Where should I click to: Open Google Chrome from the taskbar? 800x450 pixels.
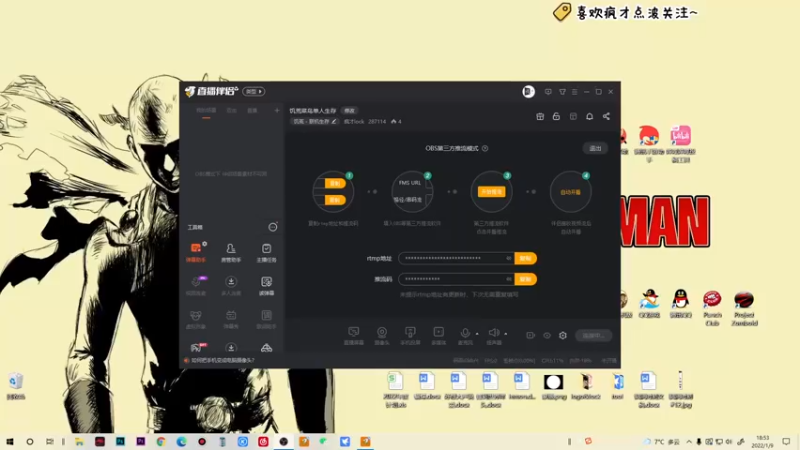(x=161, y=441)
